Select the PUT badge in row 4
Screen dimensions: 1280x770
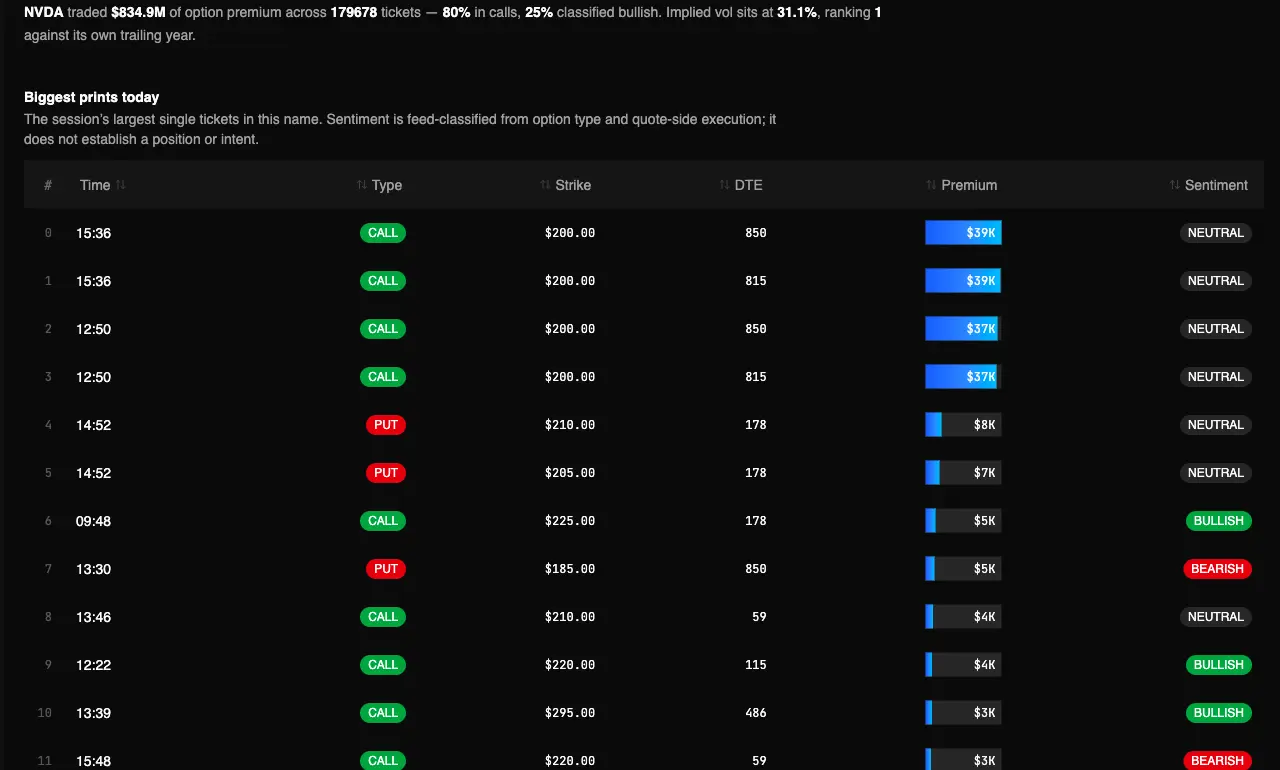click(x=386, y=425)
